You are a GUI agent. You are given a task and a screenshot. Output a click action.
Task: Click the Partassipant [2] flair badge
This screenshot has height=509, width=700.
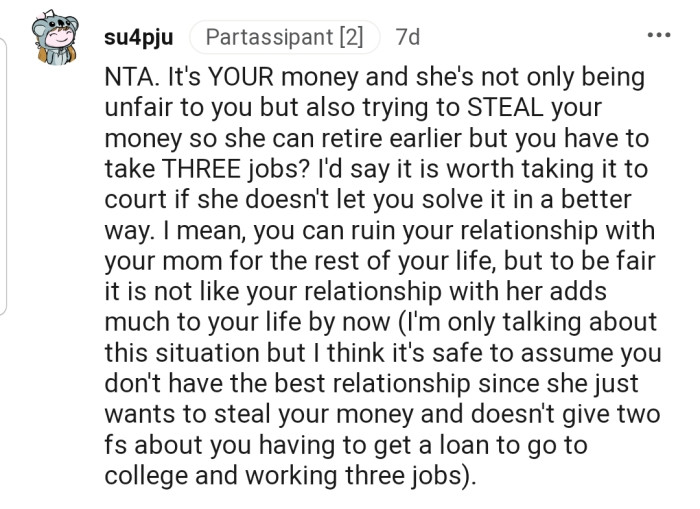click(284, 38)
